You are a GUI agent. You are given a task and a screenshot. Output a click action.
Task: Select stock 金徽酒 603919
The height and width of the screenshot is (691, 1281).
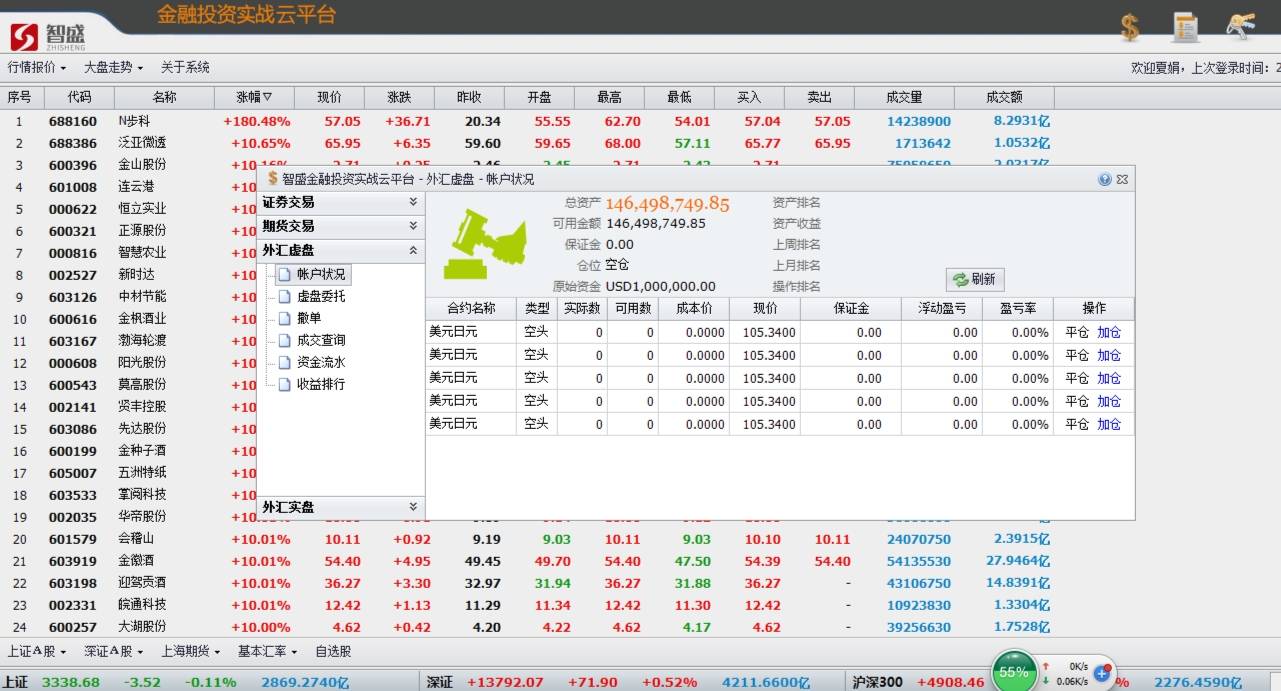(527, 561)
